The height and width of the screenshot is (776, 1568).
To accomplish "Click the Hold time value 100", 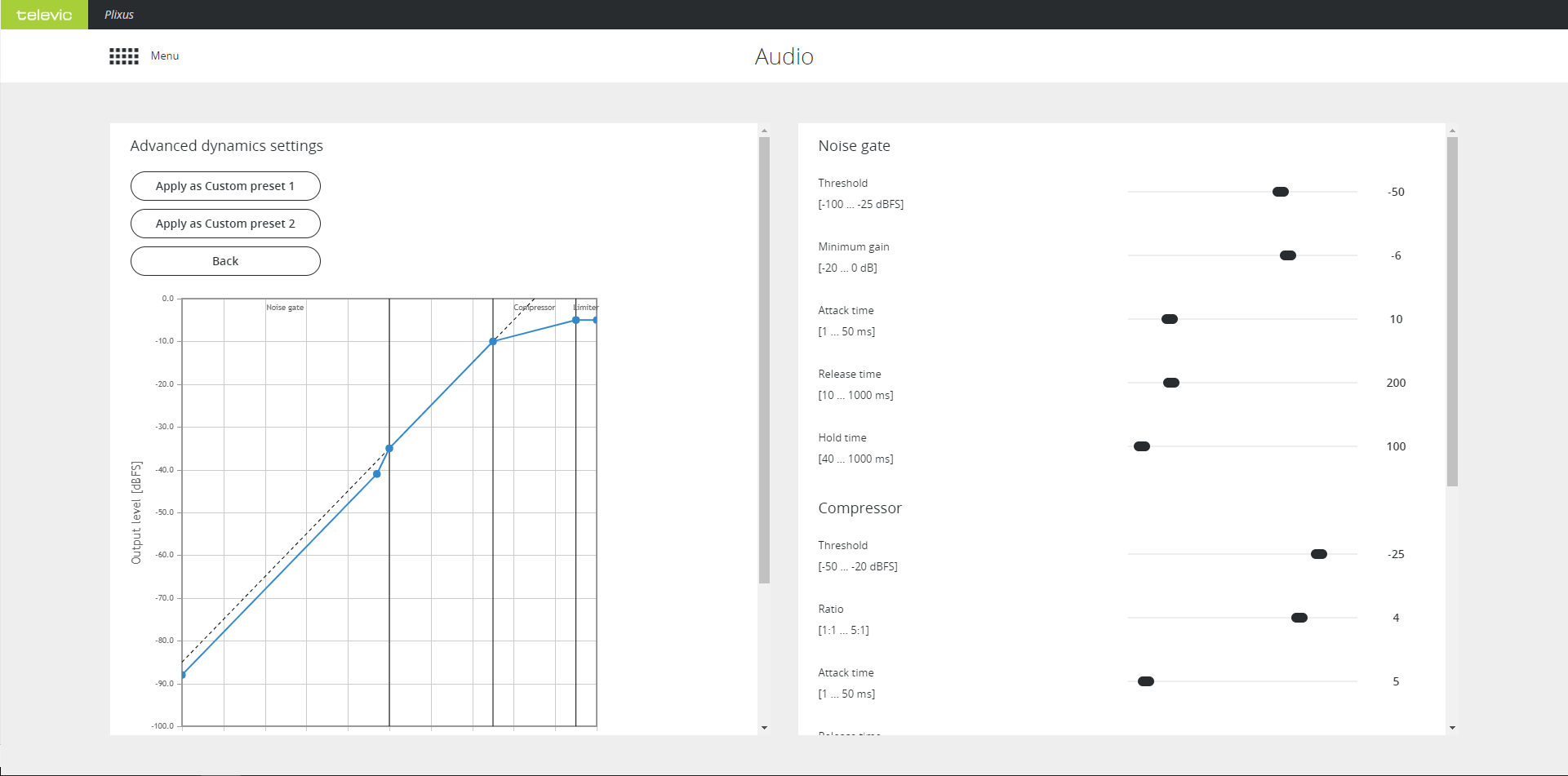I will [1396, 446].
